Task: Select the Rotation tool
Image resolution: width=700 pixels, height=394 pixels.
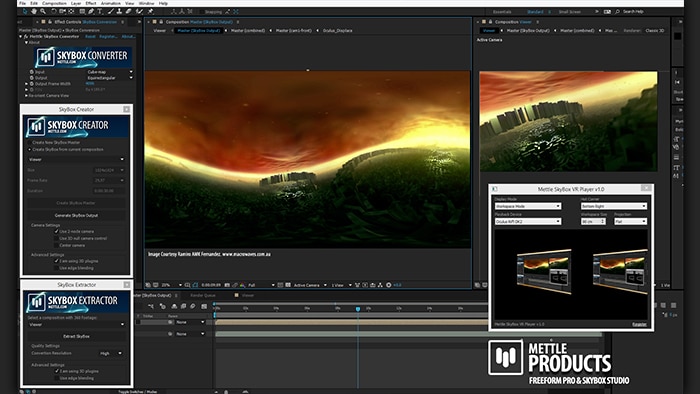Action: click(54, 12)
